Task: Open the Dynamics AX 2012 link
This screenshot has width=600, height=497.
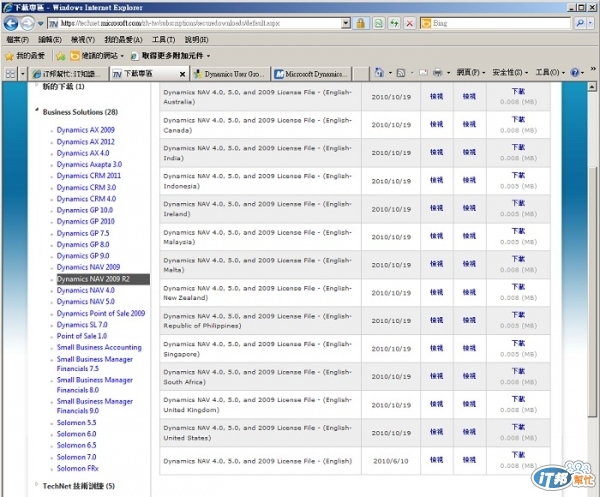Action: (x=86, y=142)
